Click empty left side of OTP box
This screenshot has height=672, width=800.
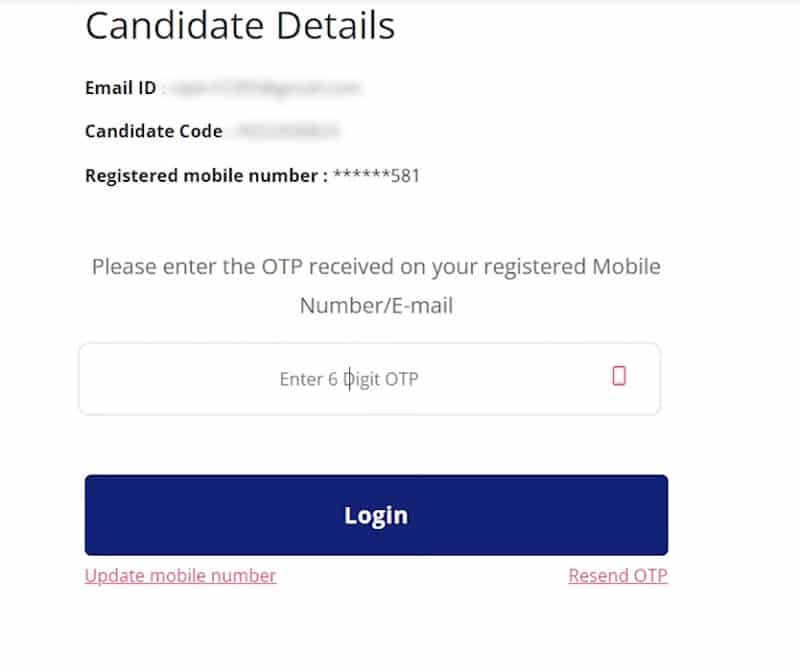click(x=179, y=379)
